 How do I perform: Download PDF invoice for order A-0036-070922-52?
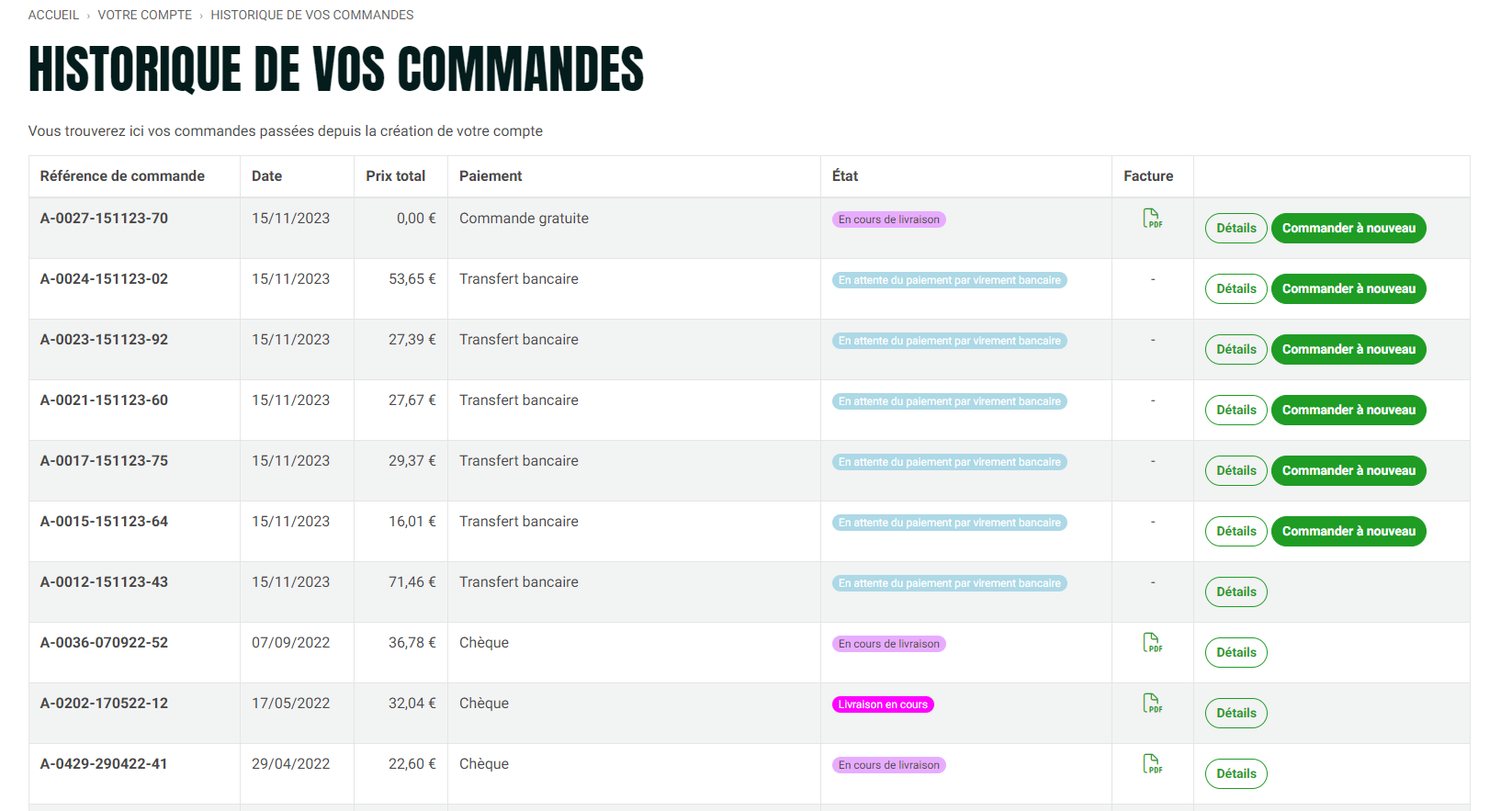(1152, 643)
